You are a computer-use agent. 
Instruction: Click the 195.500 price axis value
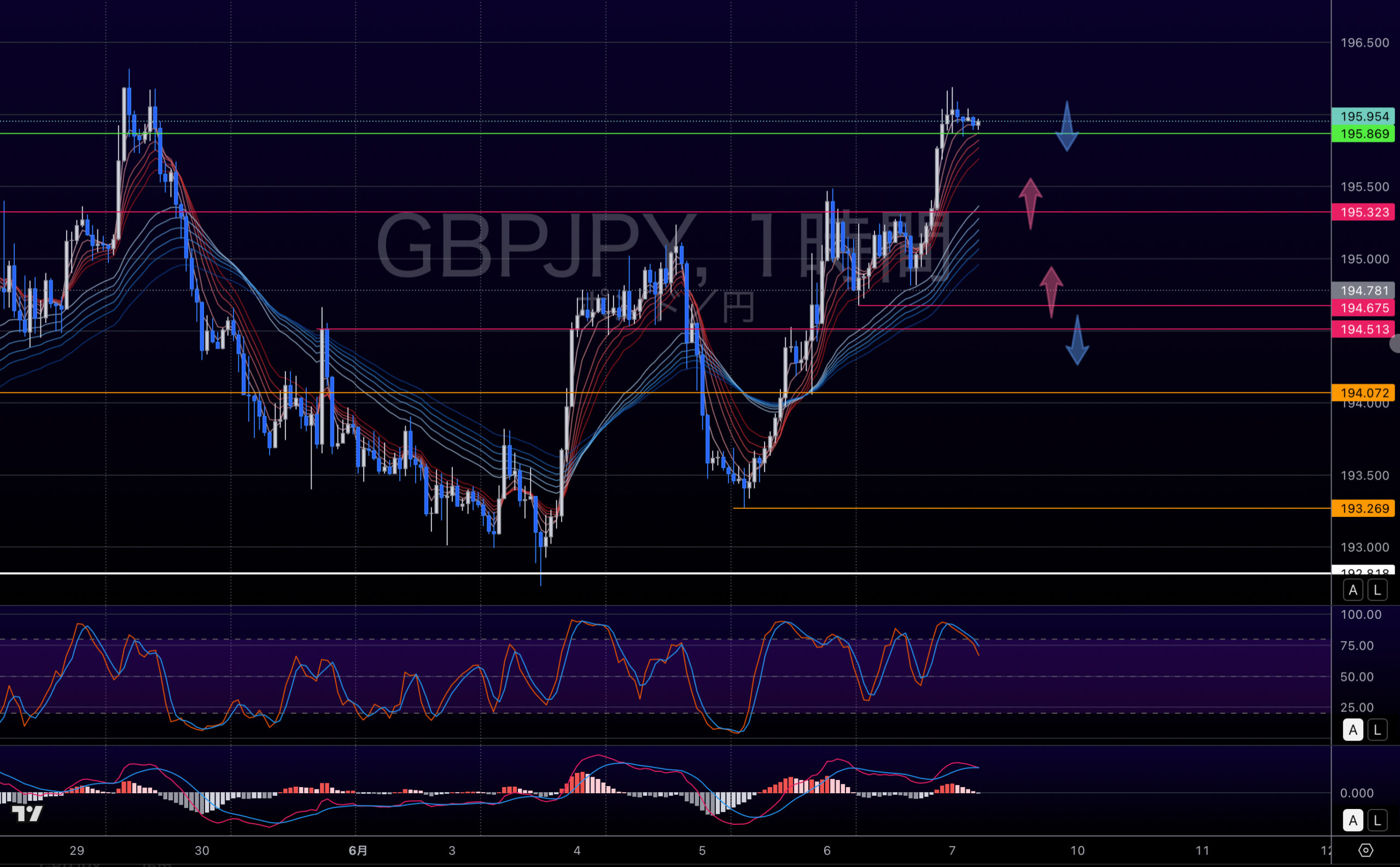point(1365,187)
